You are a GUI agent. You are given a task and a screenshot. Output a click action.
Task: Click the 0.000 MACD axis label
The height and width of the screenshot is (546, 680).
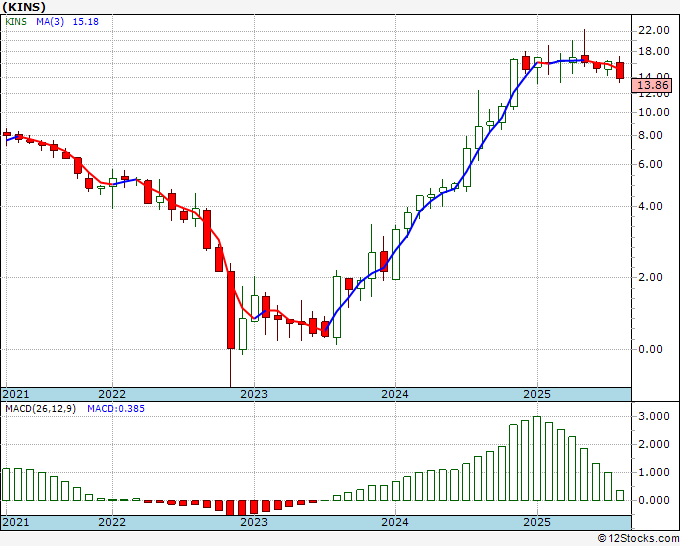point(654,500)
